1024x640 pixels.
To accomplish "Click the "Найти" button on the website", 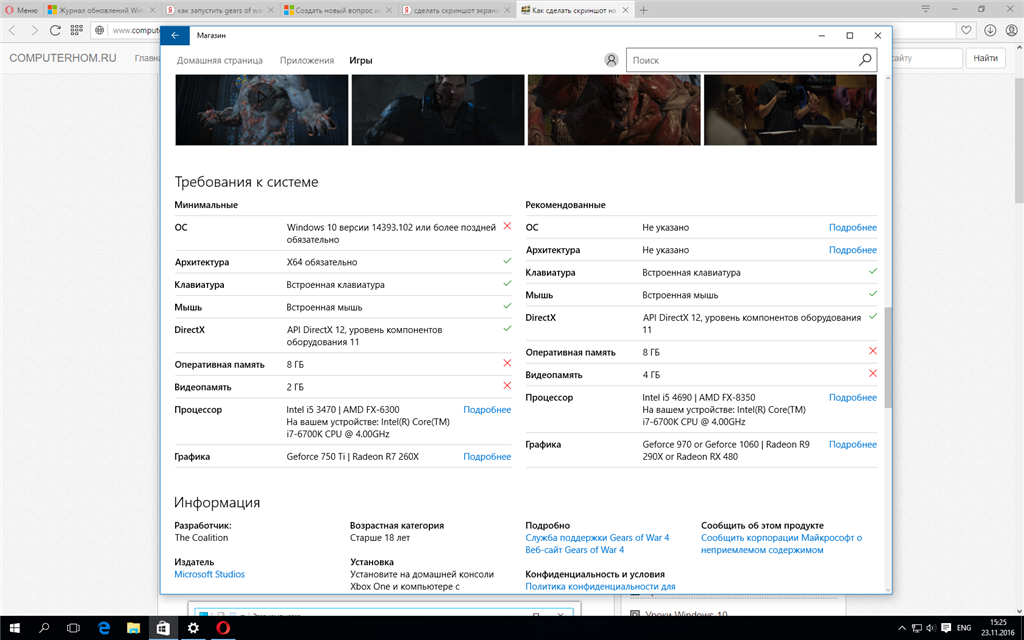I will pyautogui.click(x=985, y=58).
